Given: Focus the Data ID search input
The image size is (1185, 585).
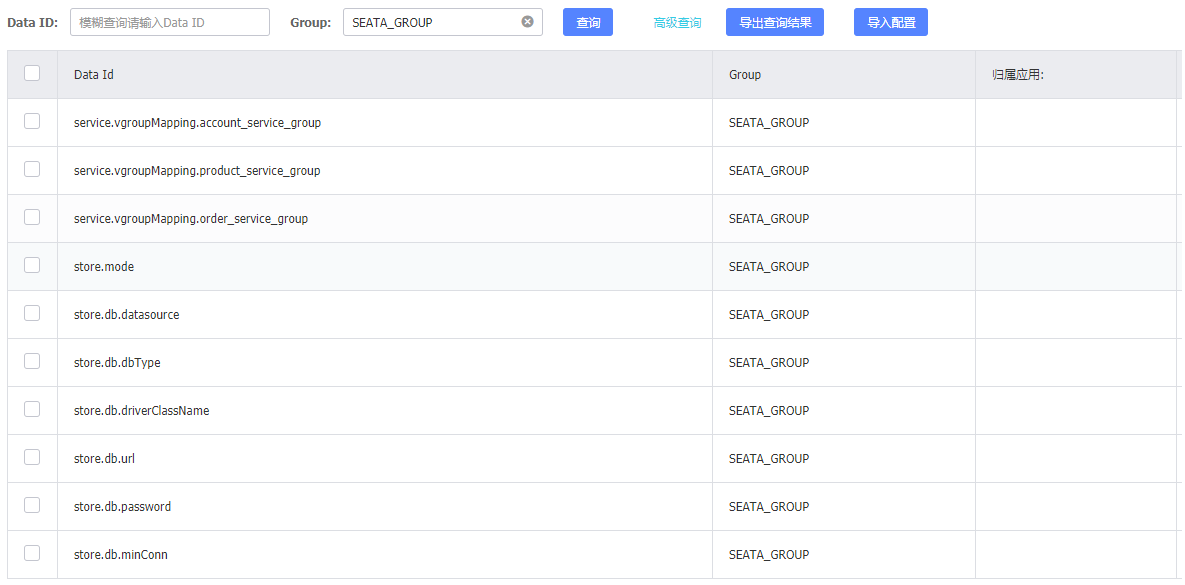Looking at the screenshot, I should [x=170, y=23].
